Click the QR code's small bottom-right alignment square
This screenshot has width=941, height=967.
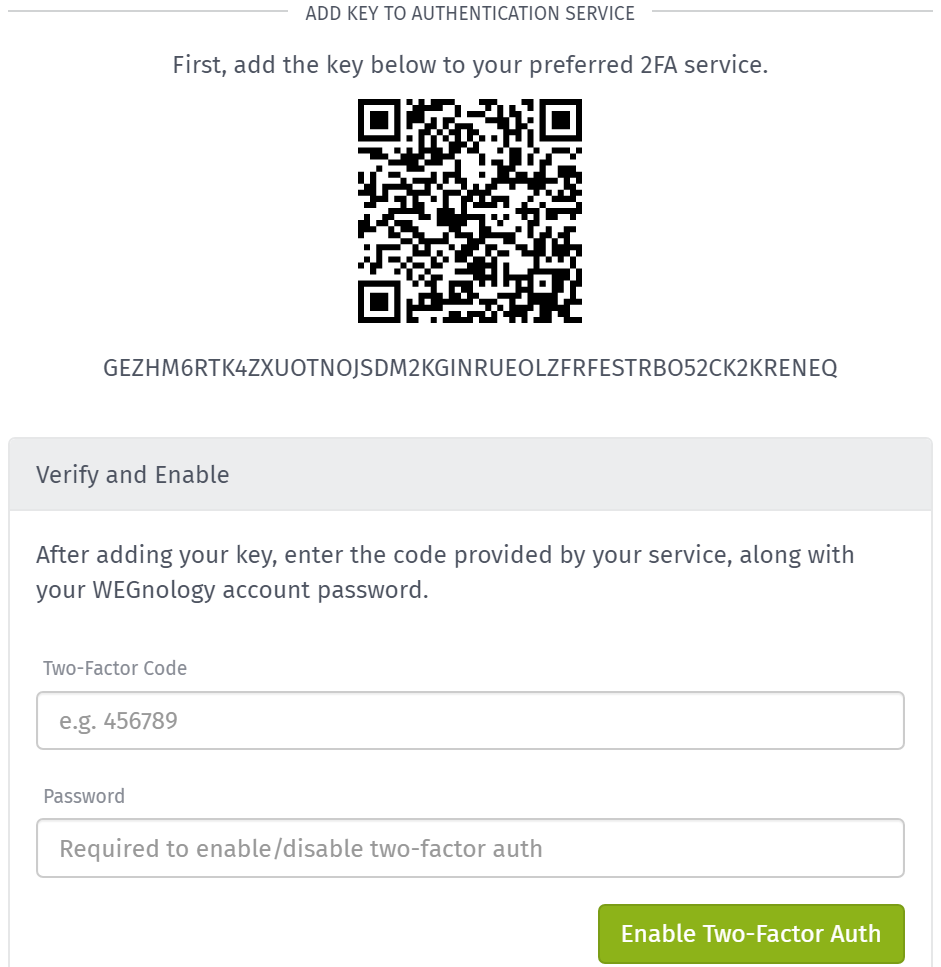pos(542,282)
